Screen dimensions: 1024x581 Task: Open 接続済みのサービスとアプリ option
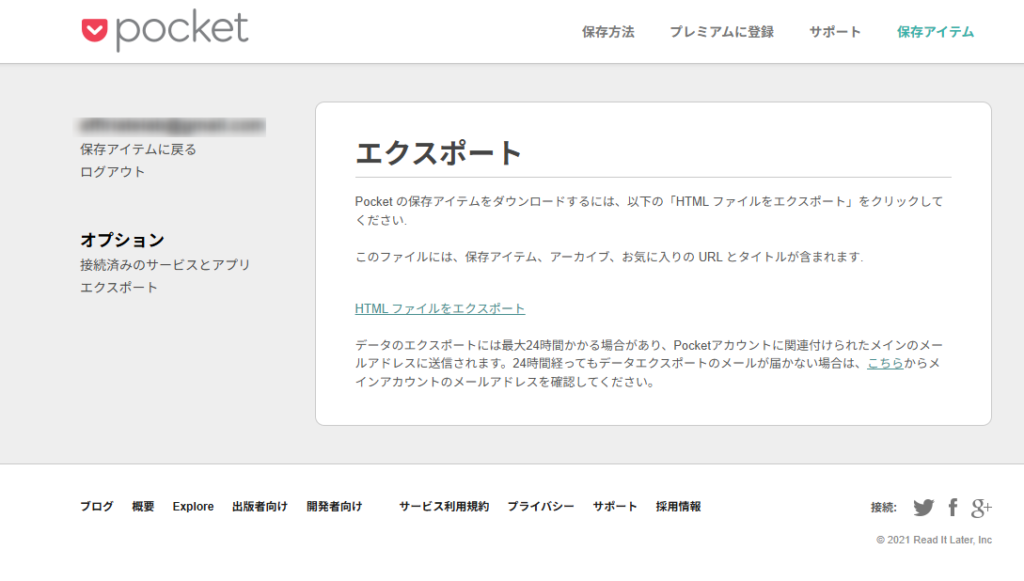(x=165, y=265)
